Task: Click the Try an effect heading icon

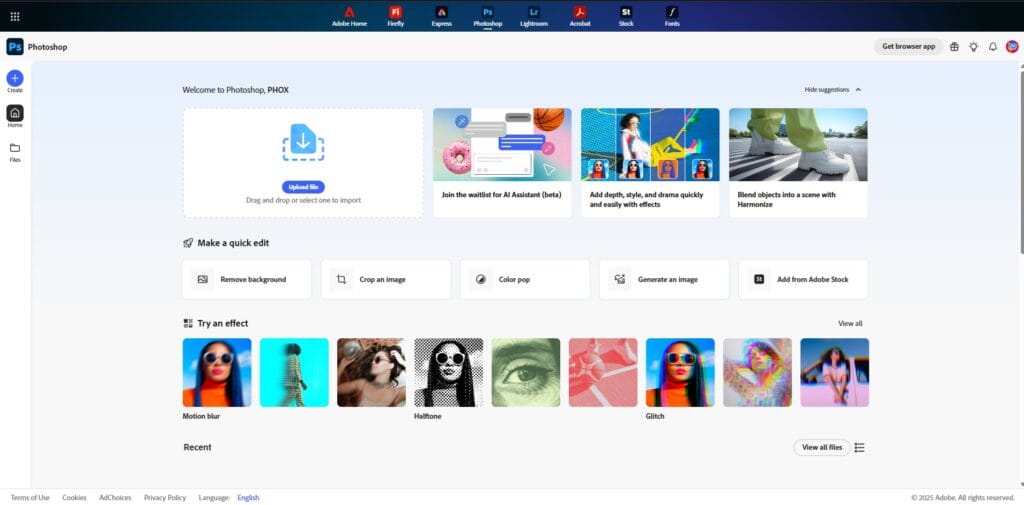Action: point(188,323)
